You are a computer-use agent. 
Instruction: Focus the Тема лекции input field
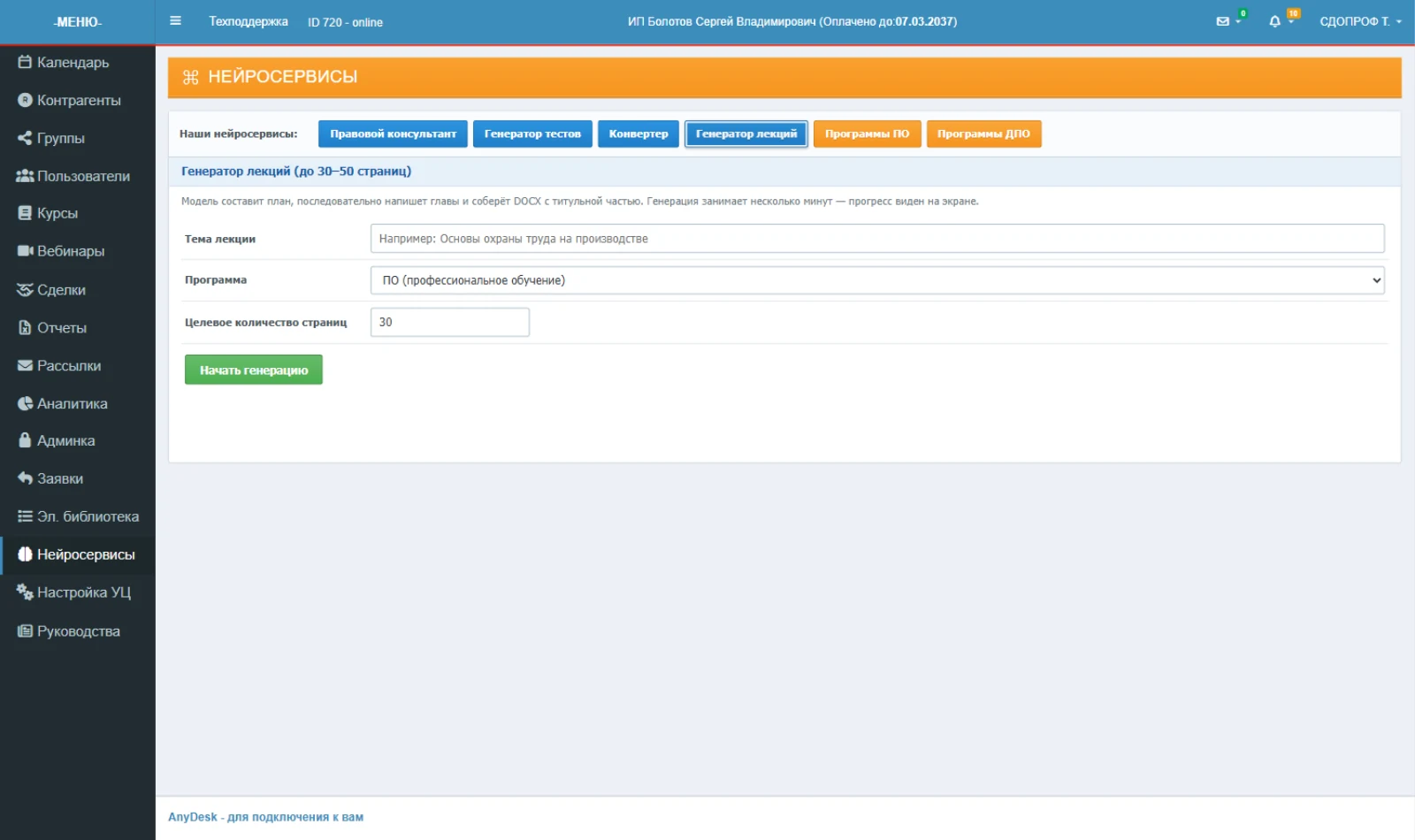click(x=877, y=239)
